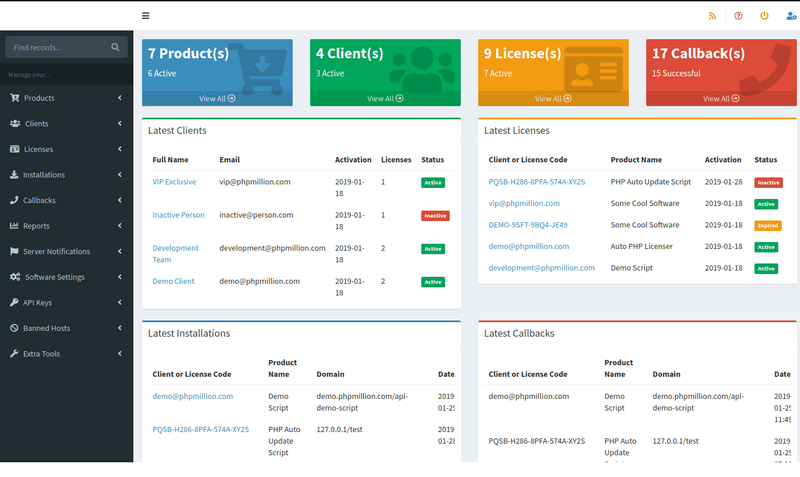Screen dimensions: 800x477
Task: Open the Banned Hosts sidebar menu item
Action: click(x=66, y=328)
